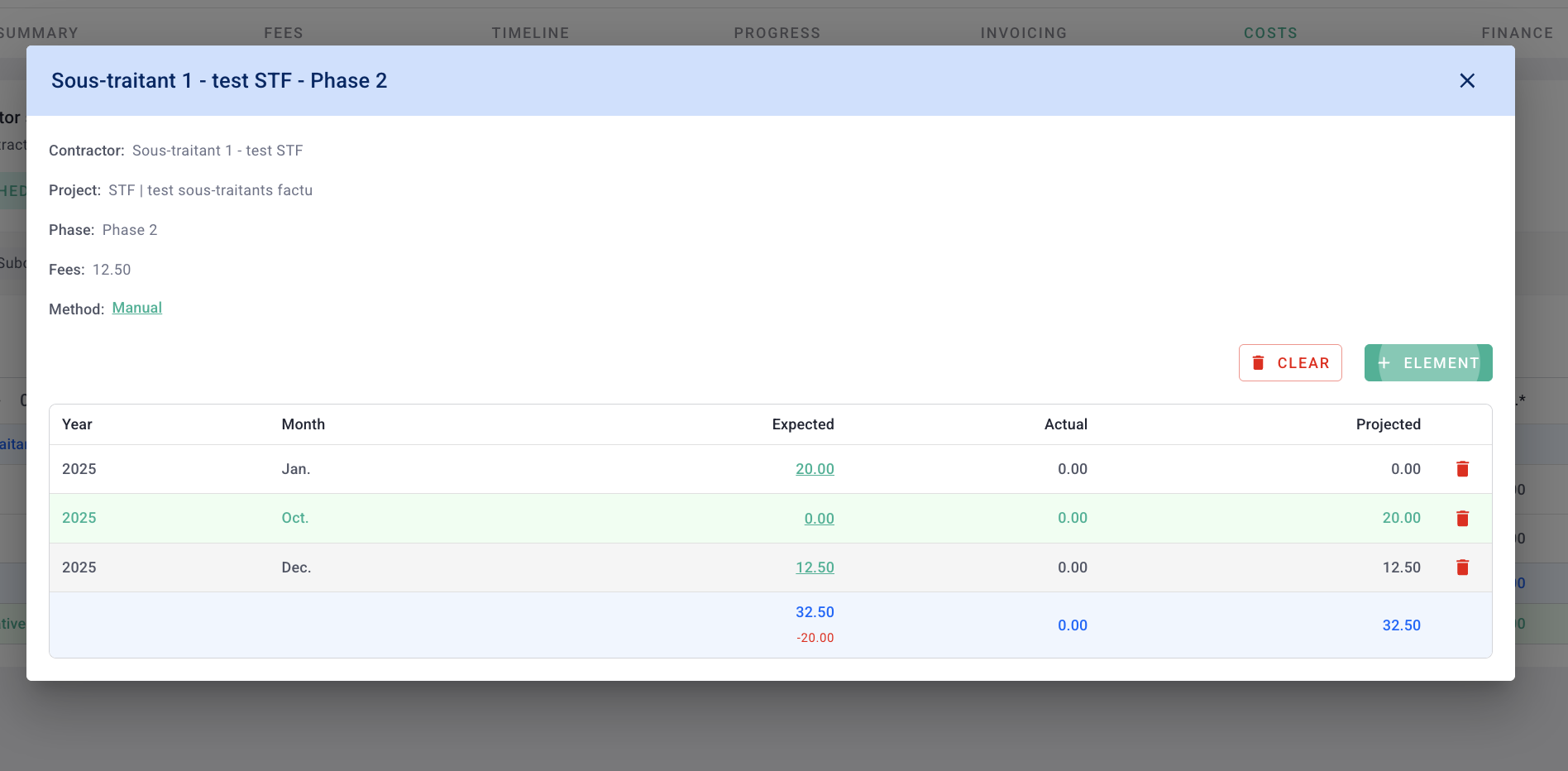Edit the Oct. expected value 0.00
Screen dimensions: 1568x771
coord(819,519)
